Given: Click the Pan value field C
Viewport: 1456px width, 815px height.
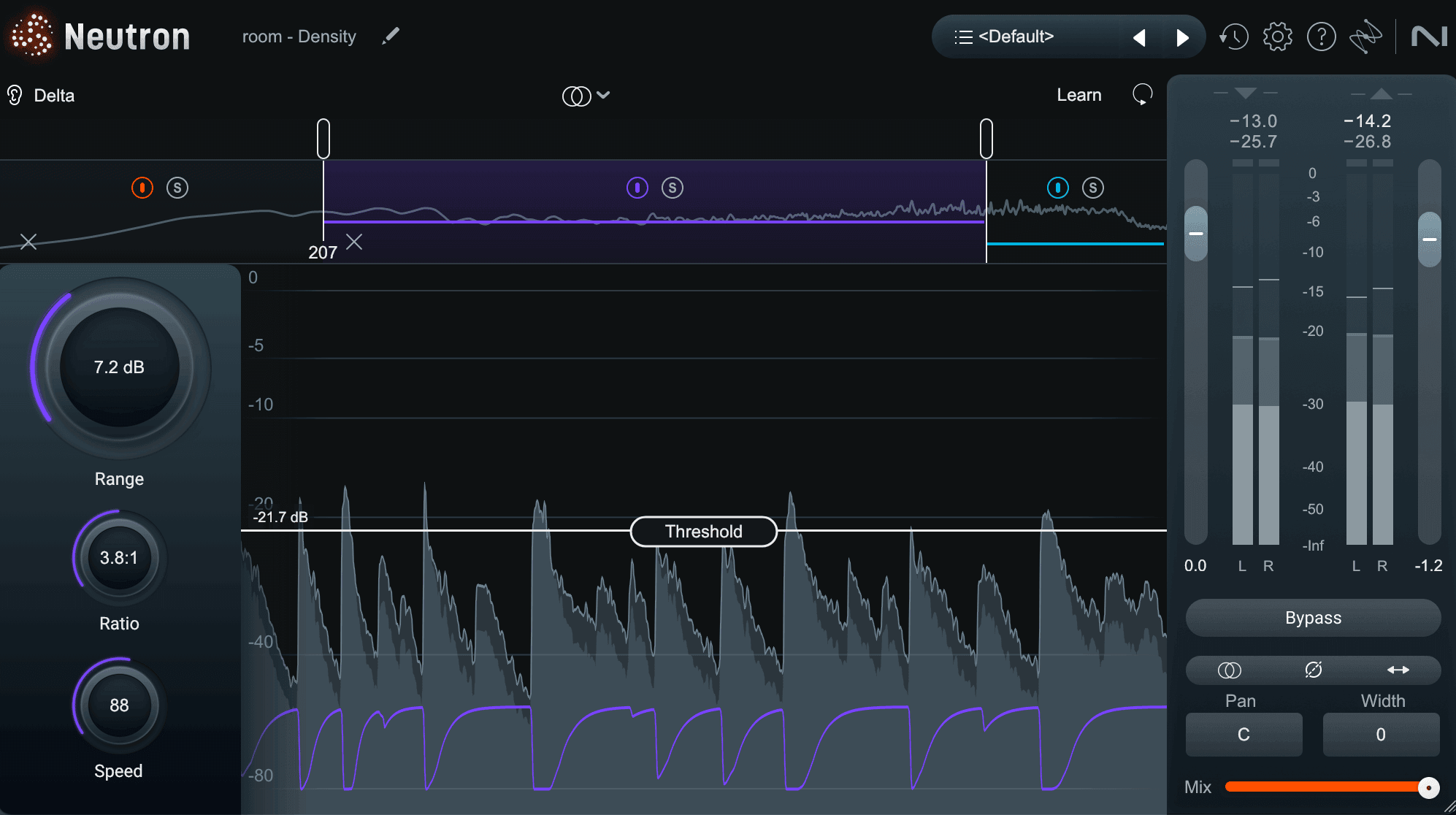Looking at the screenshot, I should tap(1244, 735).
